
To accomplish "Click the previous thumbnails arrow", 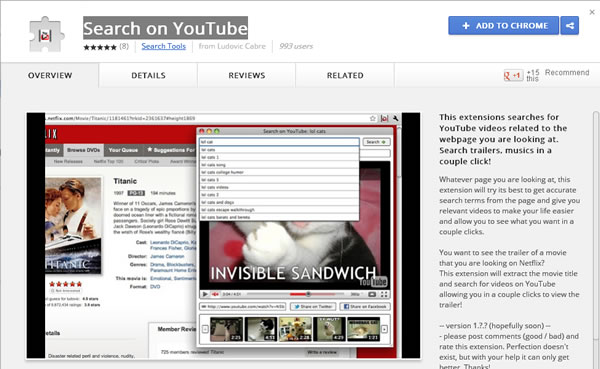I will tap(205, 329).
